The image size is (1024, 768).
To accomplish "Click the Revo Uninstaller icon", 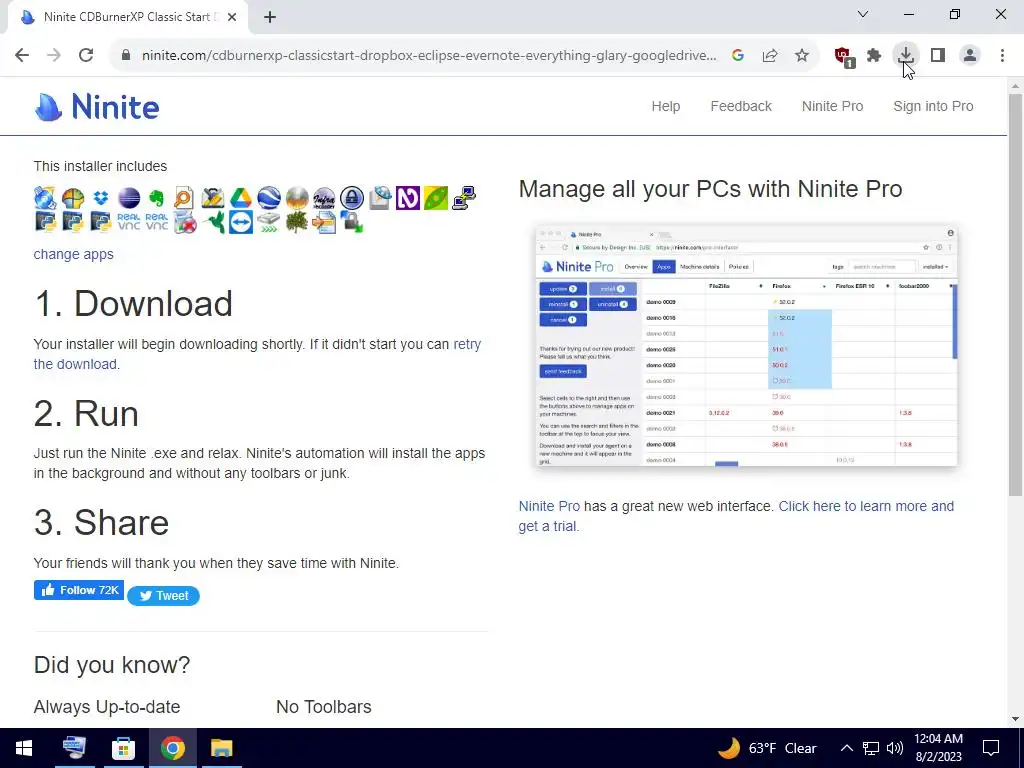I will [185, 223].
